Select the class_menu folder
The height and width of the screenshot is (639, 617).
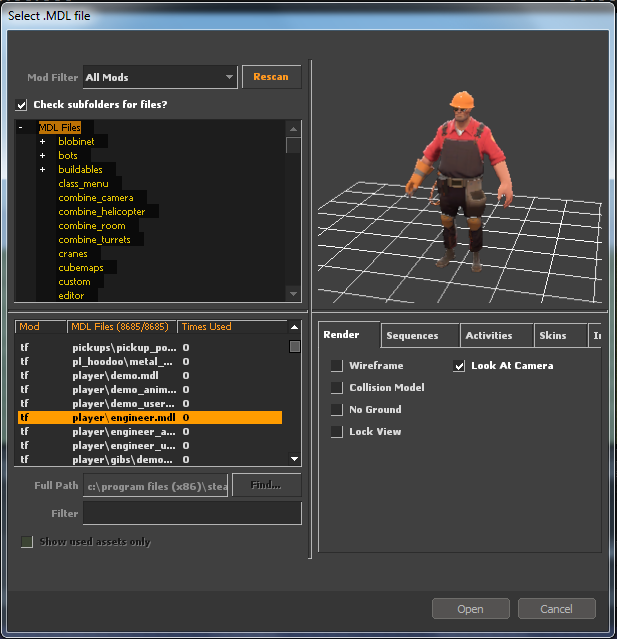coord(84,184)
